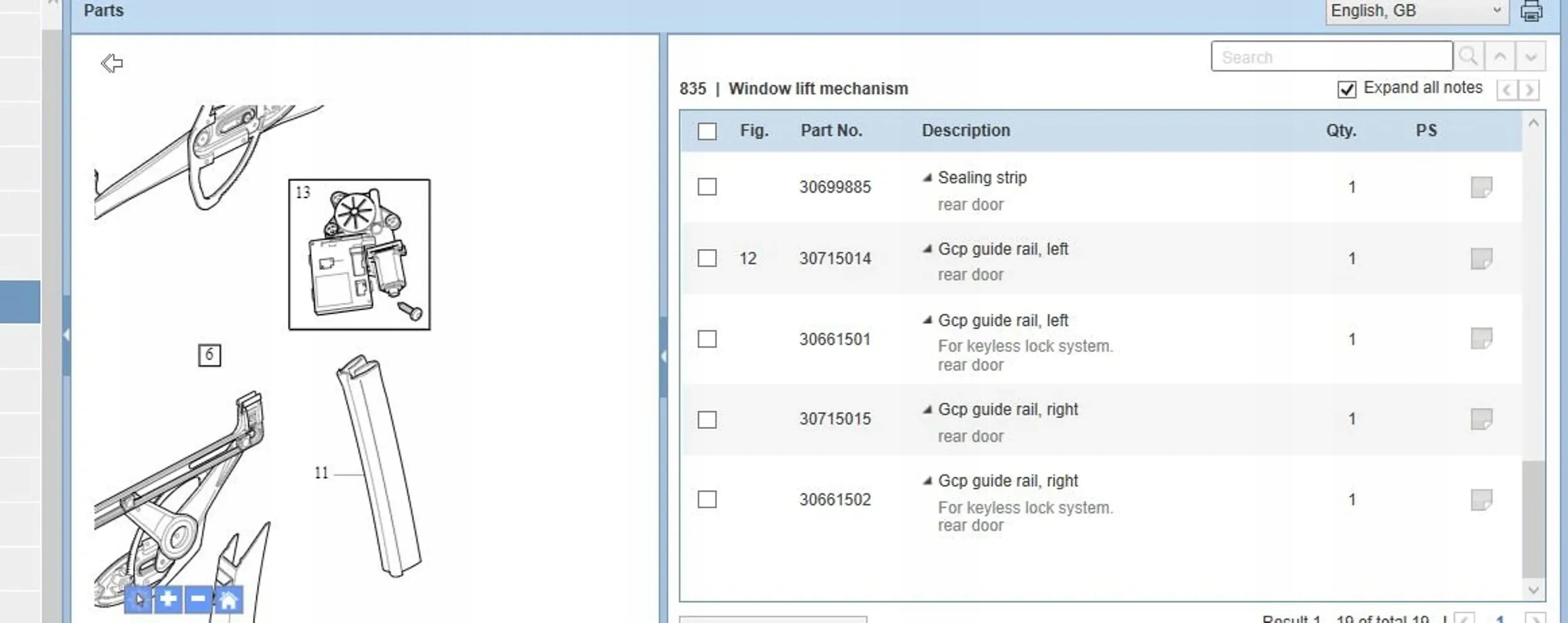Tick checkbox for part 30661501
The image size is (1568, 623).
pos(707,339)
